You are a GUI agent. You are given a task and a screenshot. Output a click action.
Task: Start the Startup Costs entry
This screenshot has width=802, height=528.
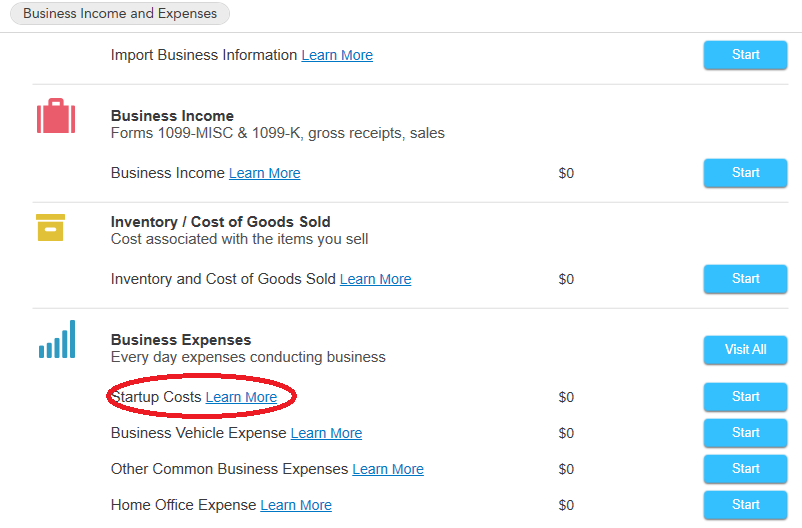(745, 397)
